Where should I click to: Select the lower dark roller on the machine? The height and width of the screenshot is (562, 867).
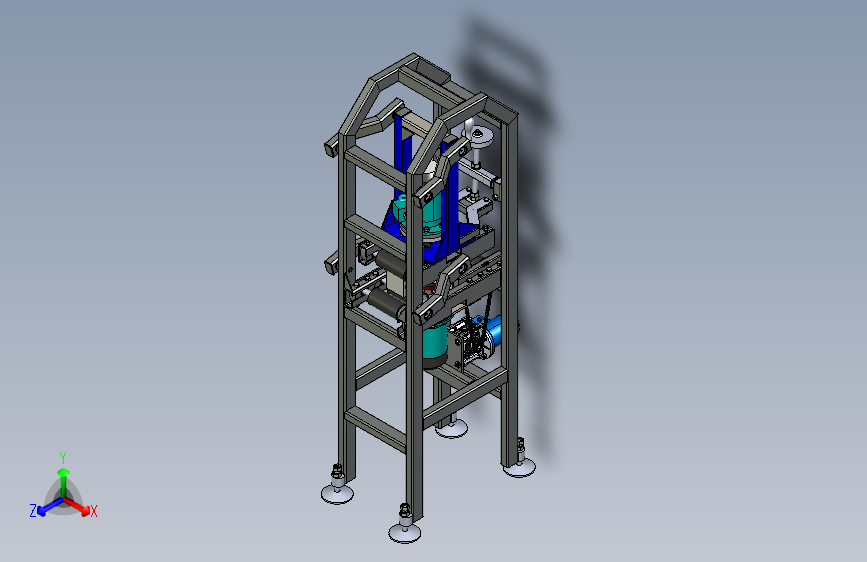click(x=385, y=304)
